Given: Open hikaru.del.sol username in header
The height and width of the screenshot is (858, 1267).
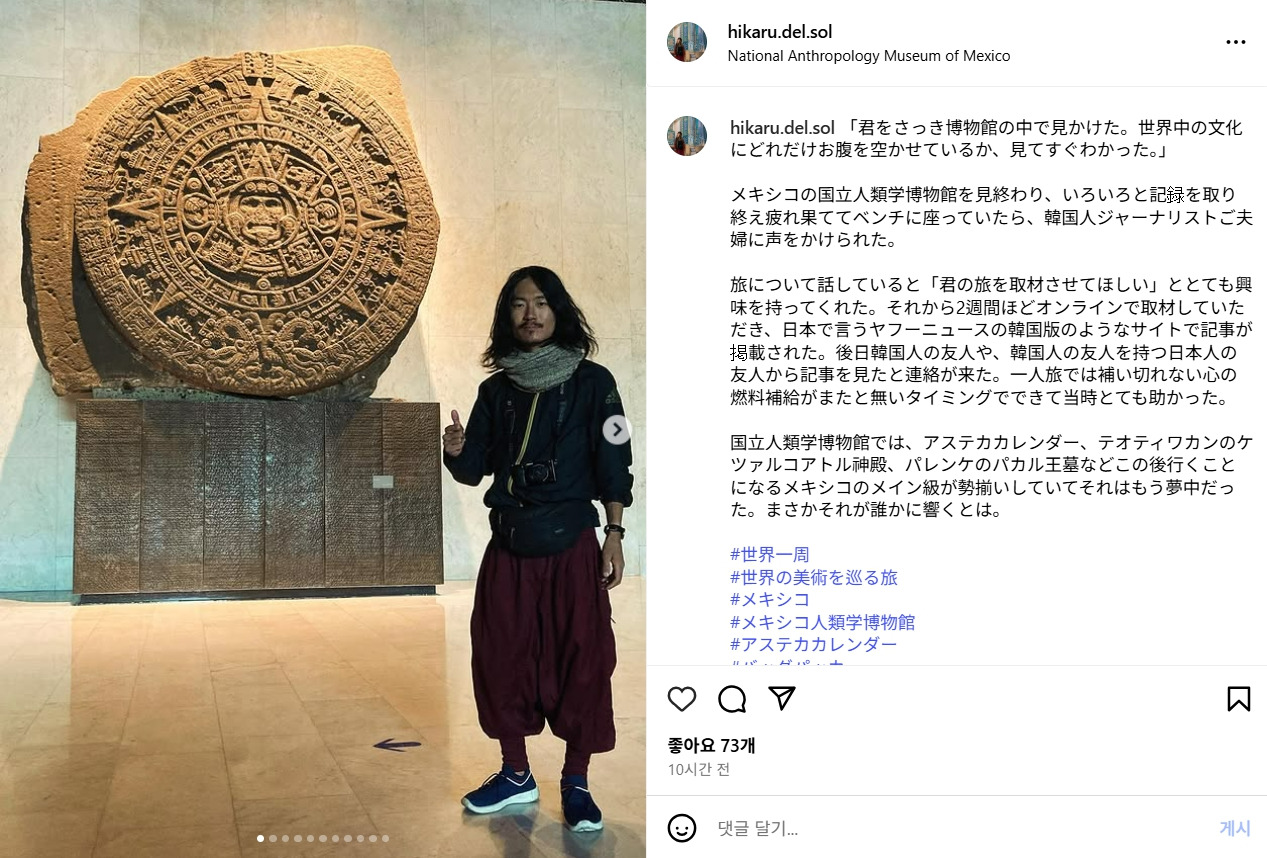Looking at the screenshot, I should click(779, 32).
